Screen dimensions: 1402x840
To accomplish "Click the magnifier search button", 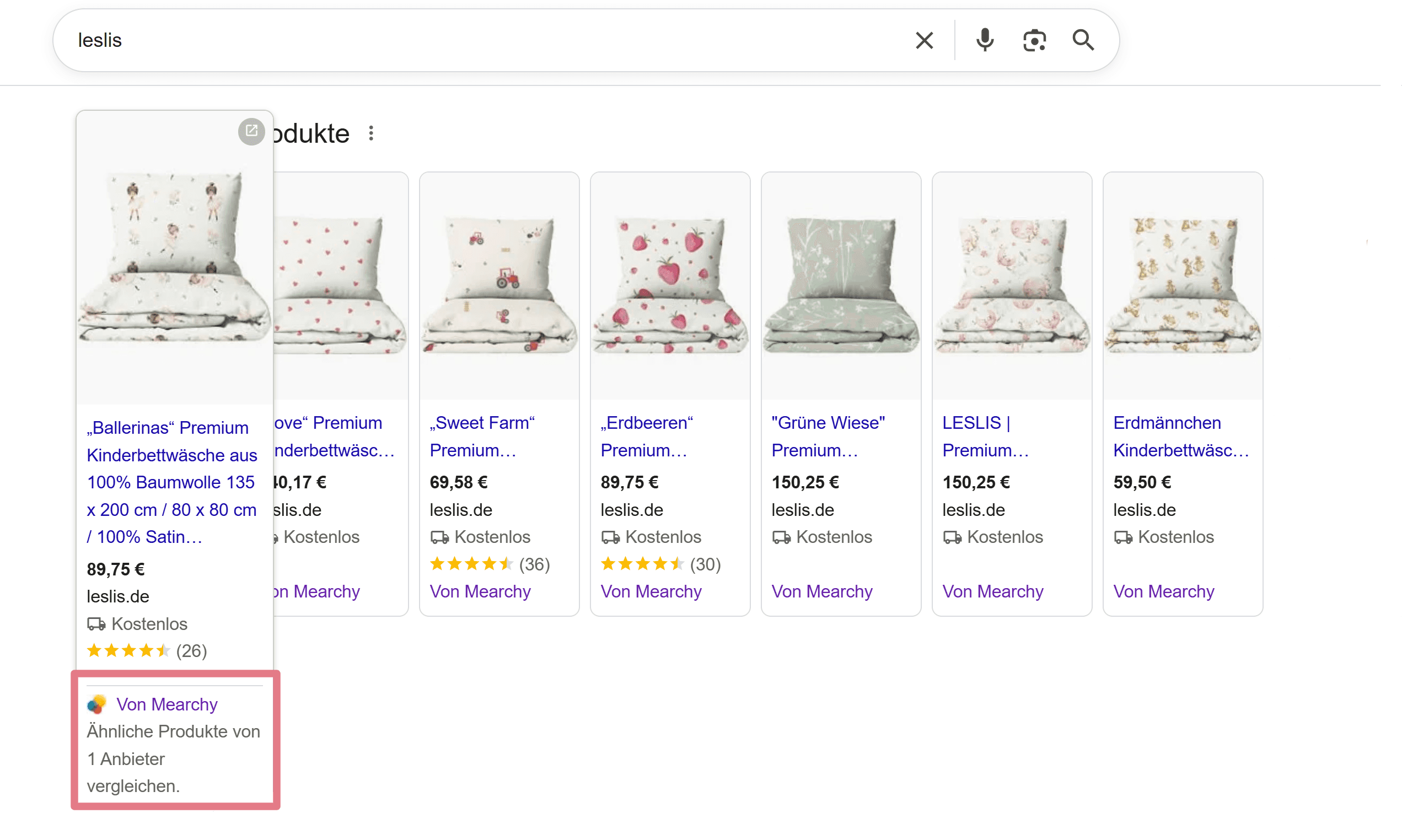I will click(x=1082, y=40).
